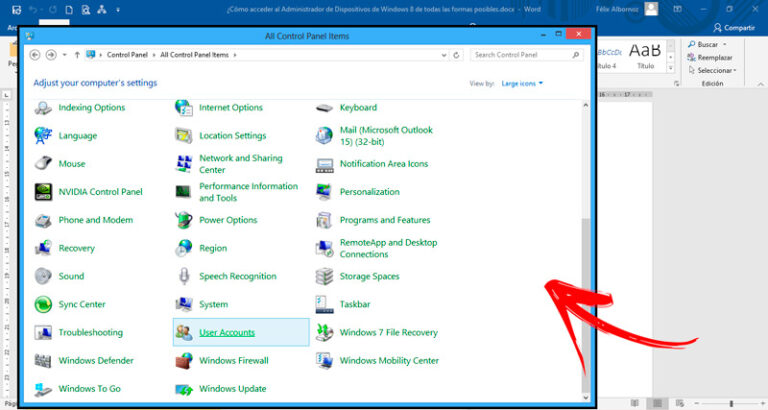This screenshot has height=410, width=768.
Task: Open Storage Spaces icon
Action: pyautogui.click(x=324, y=276)
